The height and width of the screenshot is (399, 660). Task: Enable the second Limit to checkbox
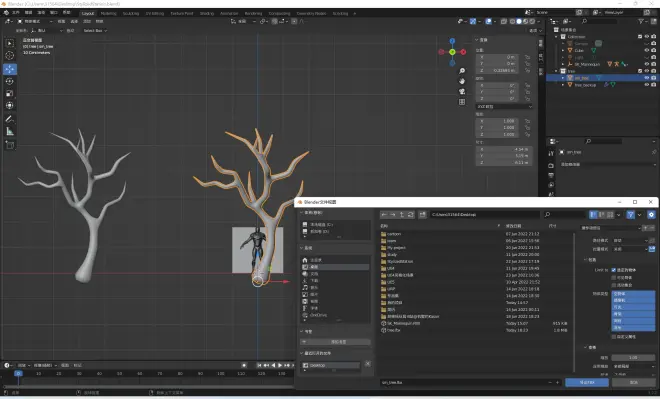pos(614,277)
